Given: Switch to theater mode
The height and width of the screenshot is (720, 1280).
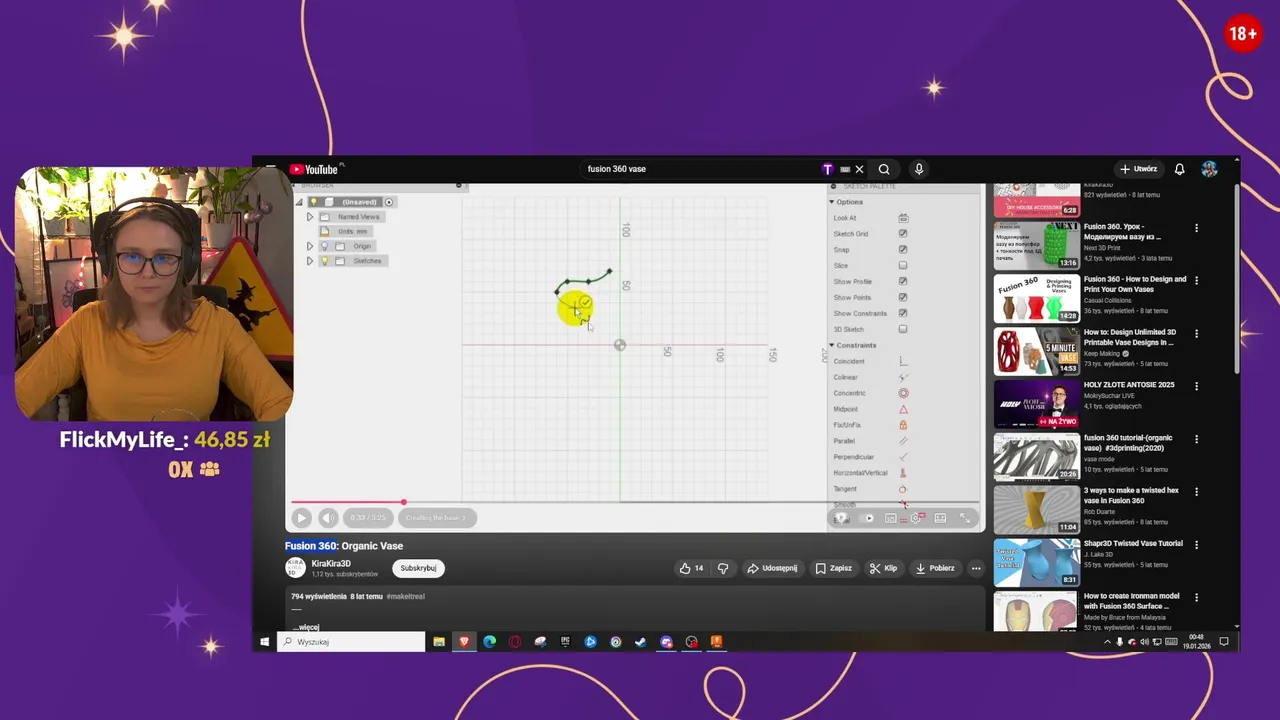Looking at the screenshot, I should coord(940,518).
